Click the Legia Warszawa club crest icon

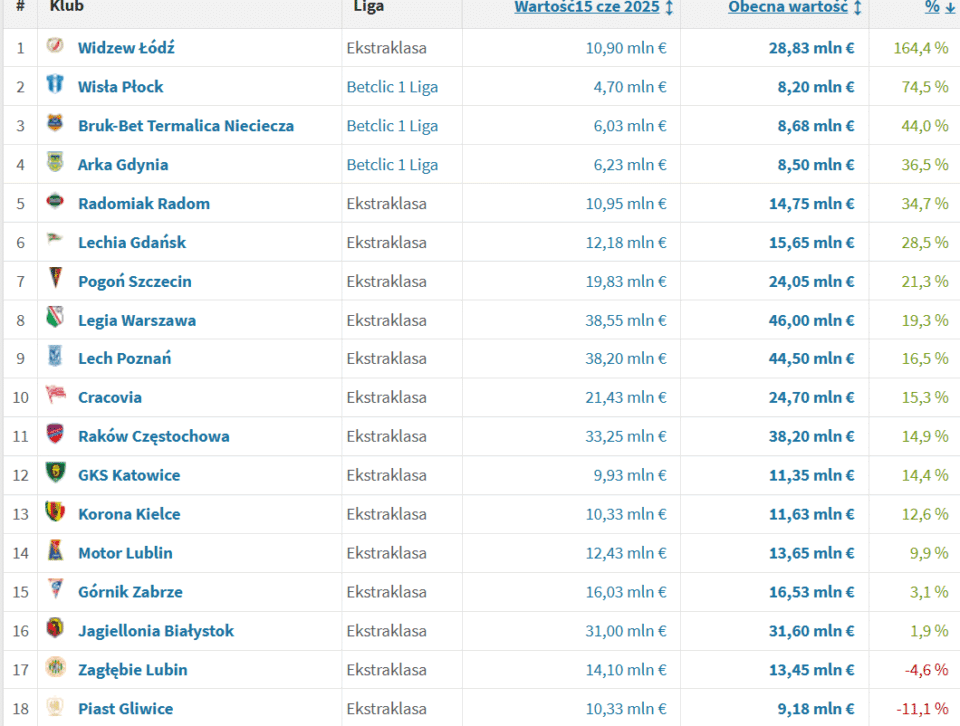tap(55, 320)
